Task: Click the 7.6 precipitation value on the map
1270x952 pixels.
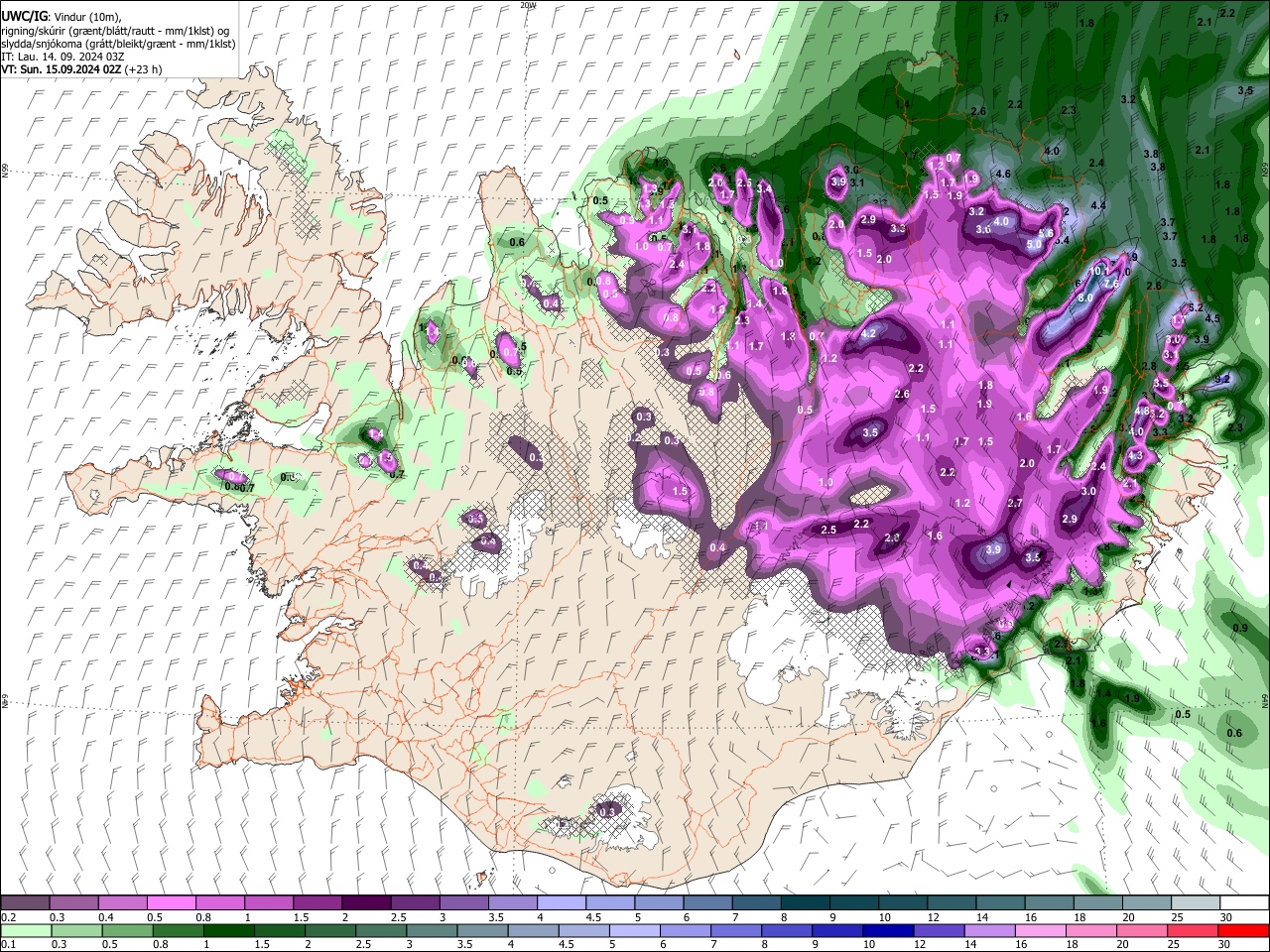Action: click(x=1111, y=284)
